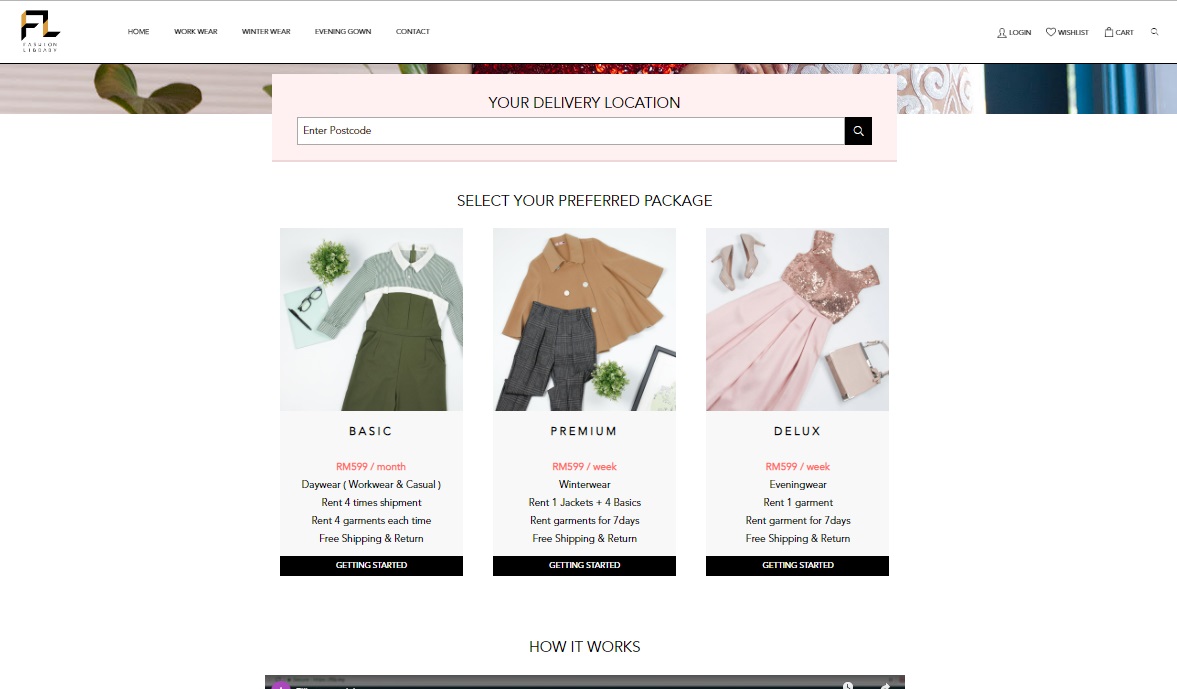1177x689 pixels.
Task: Click Getting Started under Basic package
Action: [x=371, y=566]
